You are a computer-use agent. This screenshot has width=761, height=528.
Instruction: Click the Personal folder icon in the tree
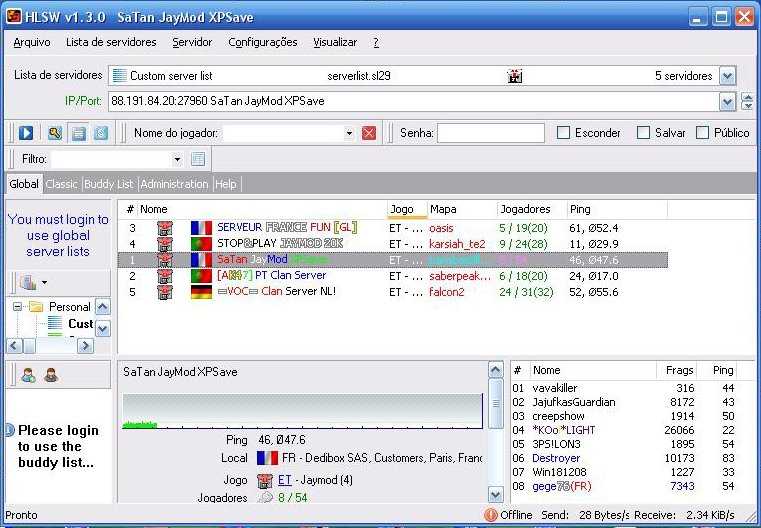(x=36, y=307)
